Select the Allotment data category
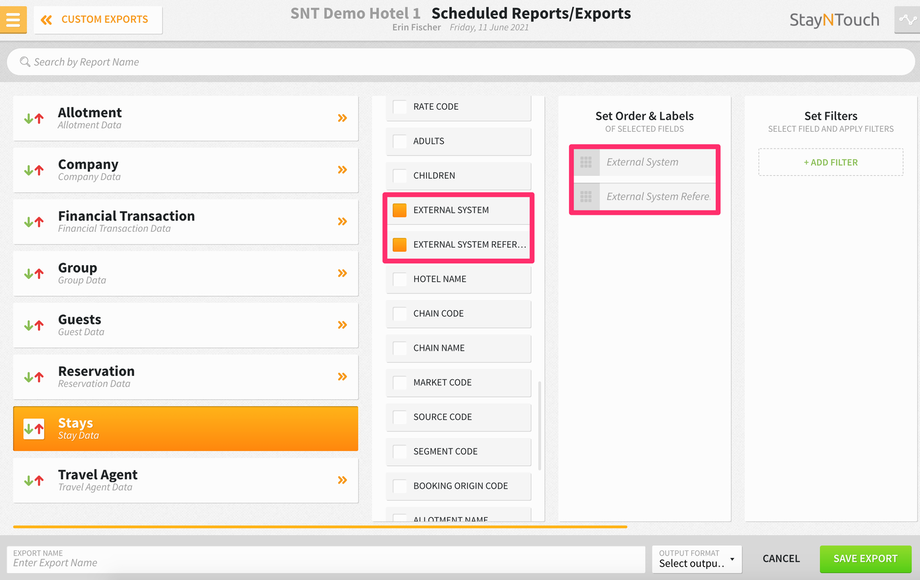Screen dimensions: 920x580 [x=185, y=118]
